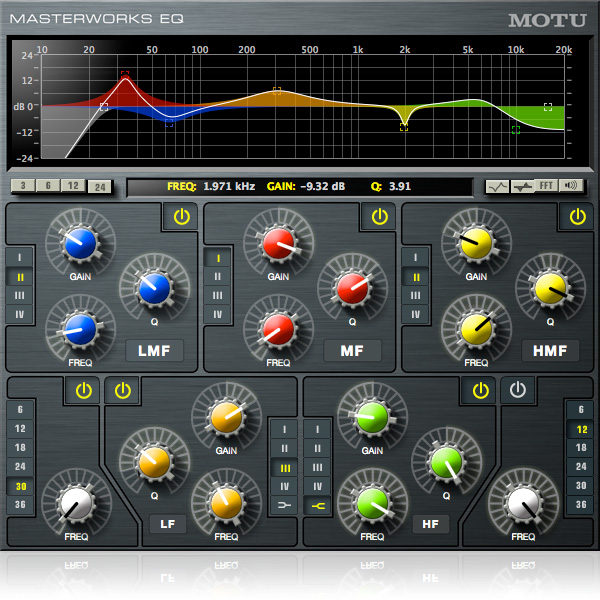Viewport: 600px width, 600px height.
Task: Click the speaker audition icon
Action: click(x=571, y=186)
